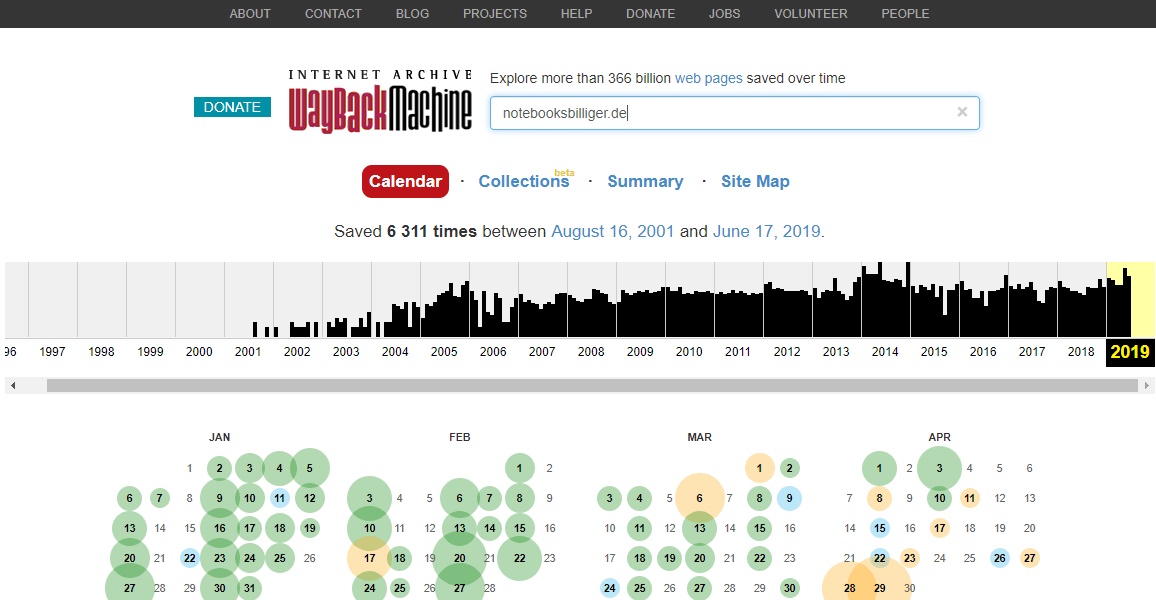This screenshot has height=600, width=1156.
Task: Click the teal DONATE button
Action: [x=232, y=107]
